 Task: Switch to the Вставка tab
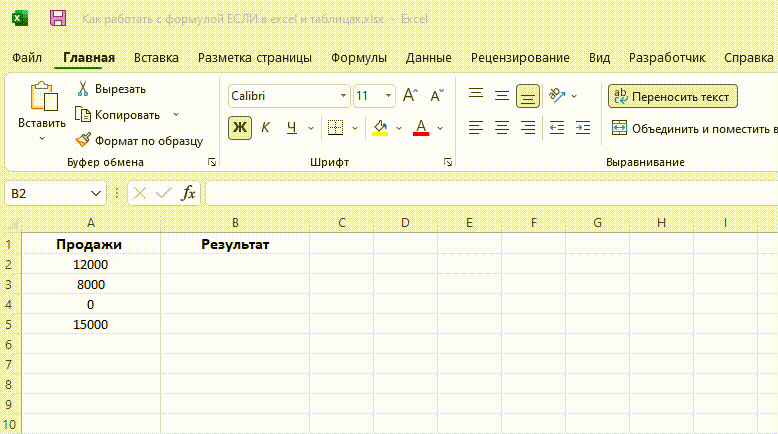click(156, 58)
